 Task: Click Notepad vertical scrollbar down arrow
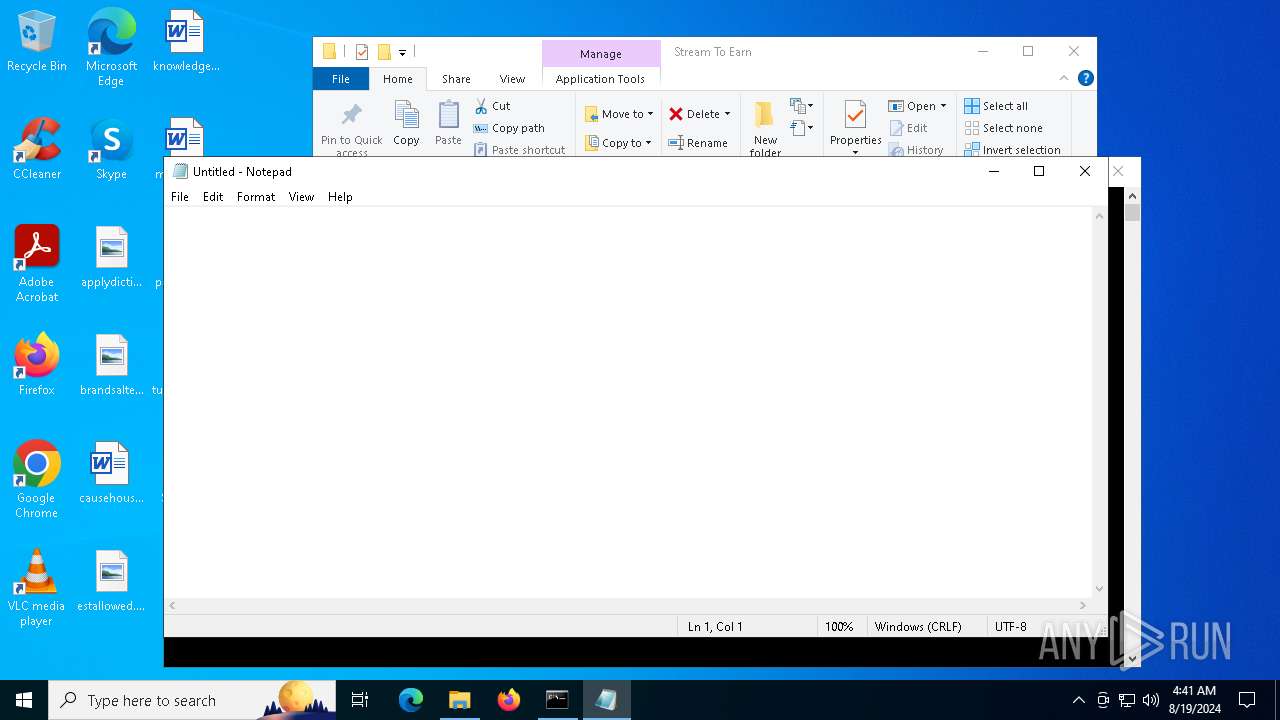[1099, 589]
